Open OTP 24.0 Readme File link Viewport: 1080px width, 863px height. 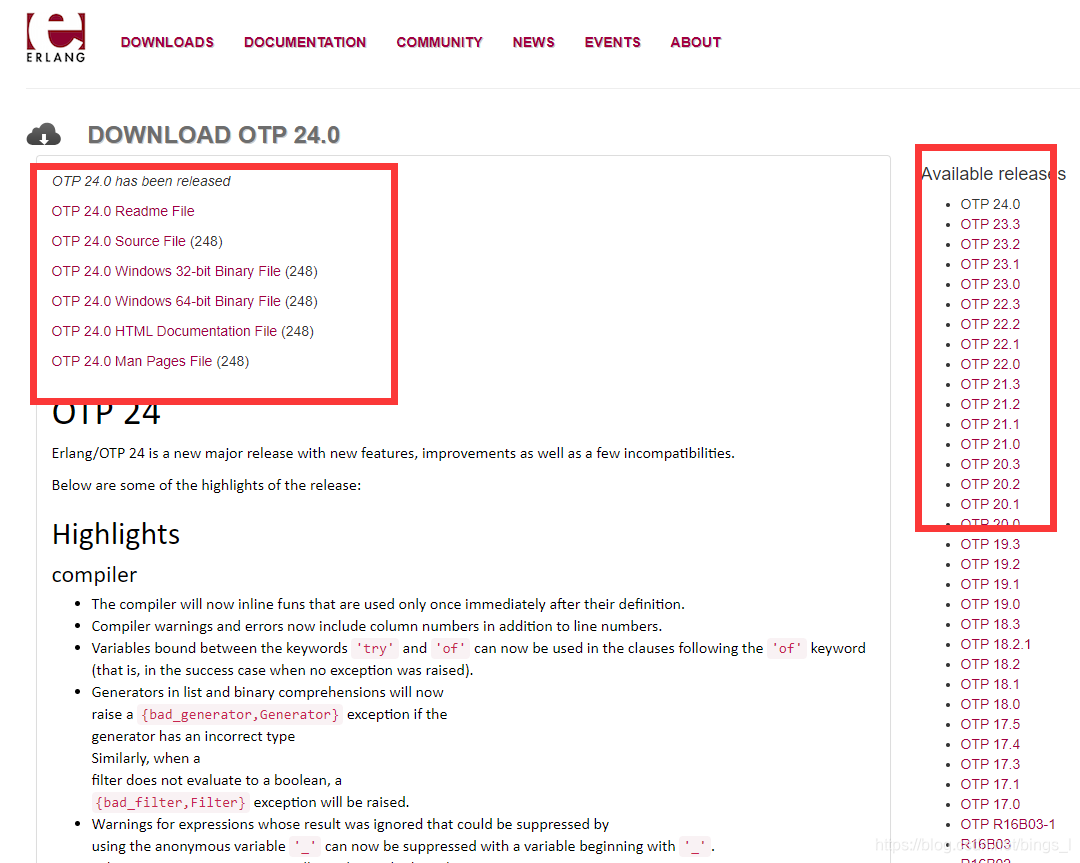(123, 211)
